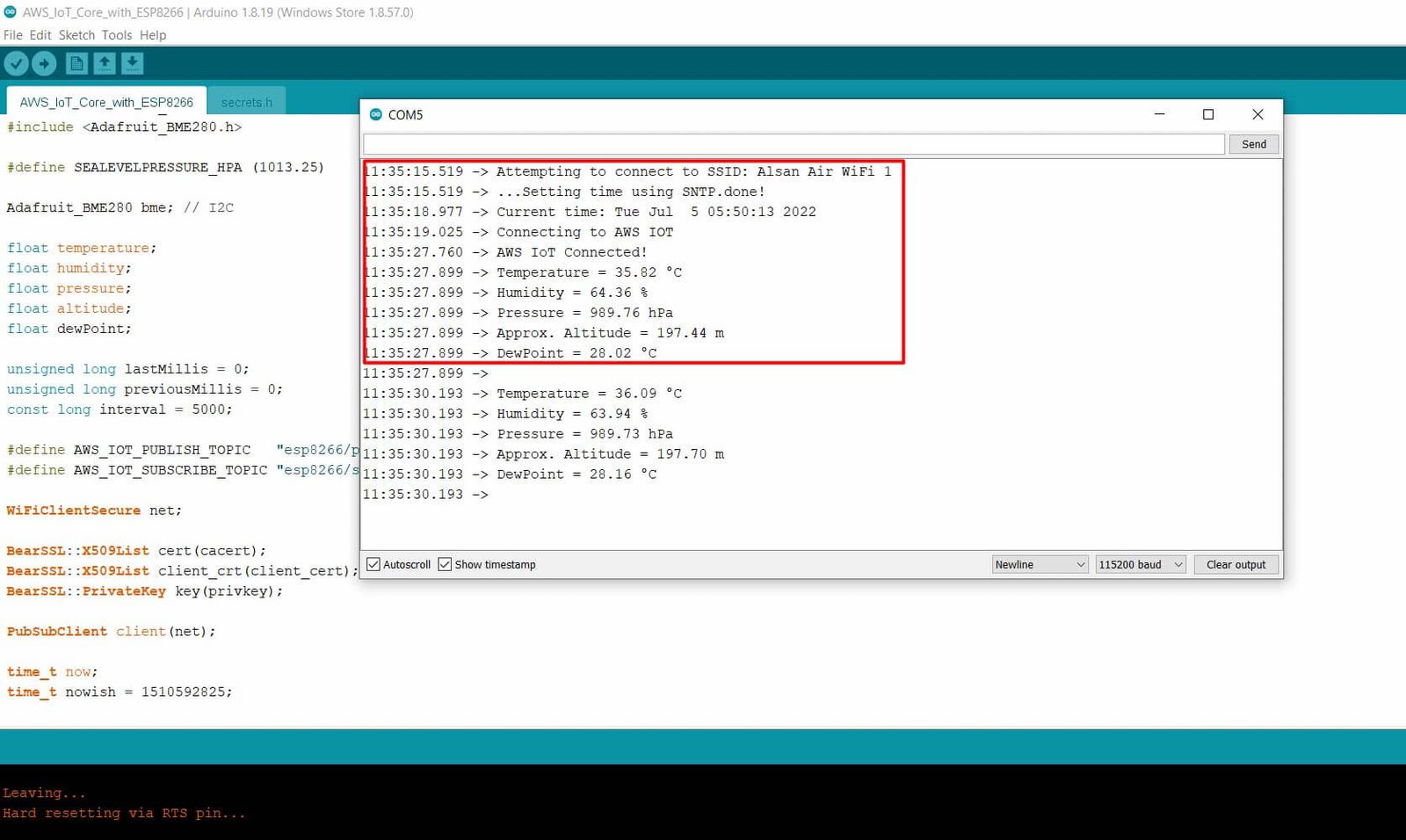Click the Arduino taskbar application icon
The image size is (1406, 840).
pyautogui.click(x=10, y=12)
